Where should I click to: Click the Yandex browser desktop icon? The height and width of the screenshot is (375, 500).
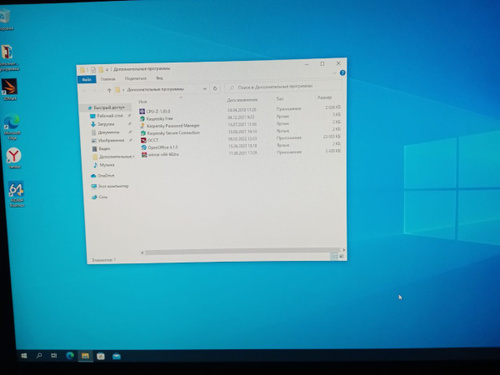tap(14, 158)
